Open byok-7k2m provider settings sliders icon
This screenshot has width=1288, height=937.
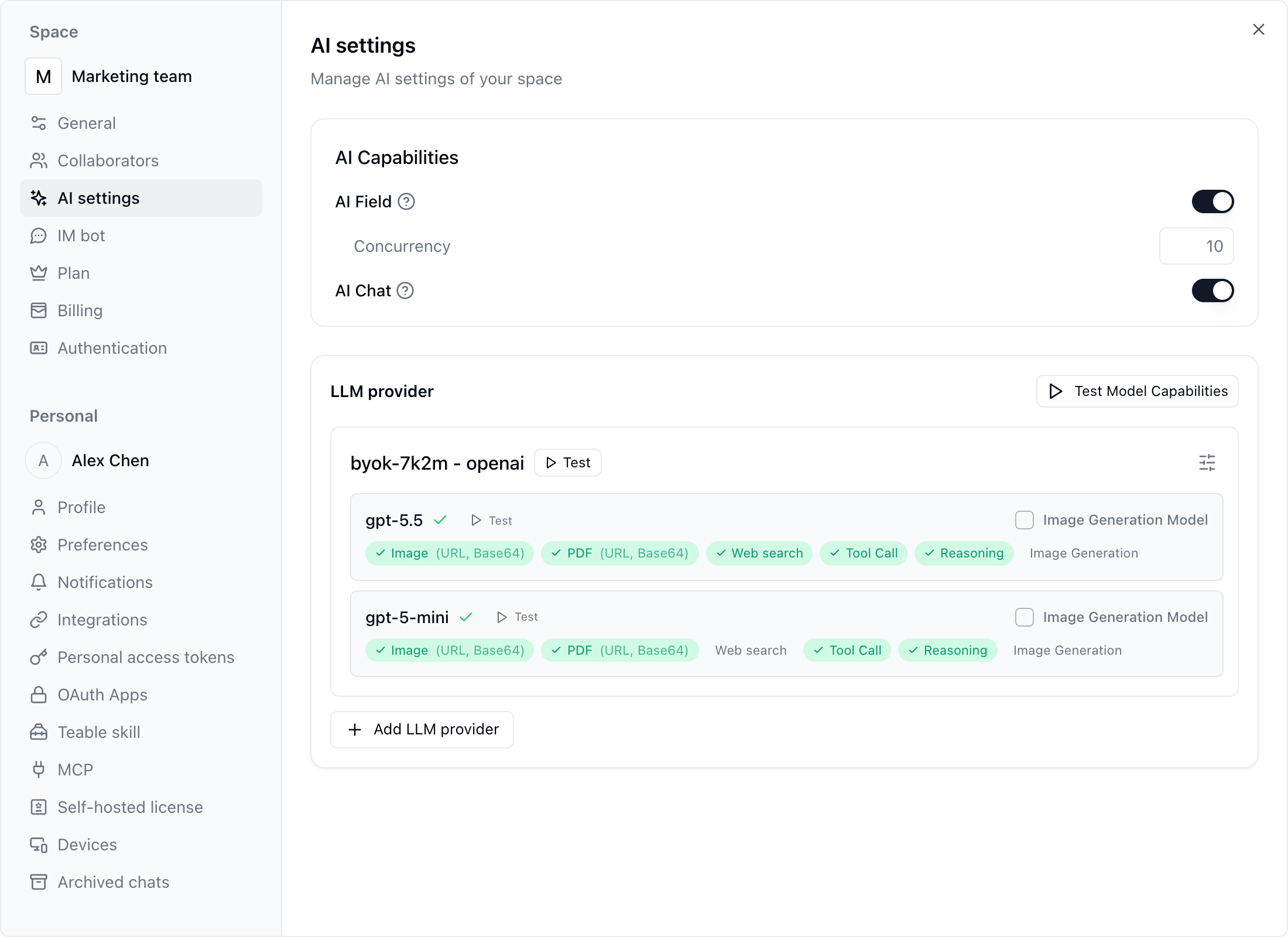[x=1207, y=463]
